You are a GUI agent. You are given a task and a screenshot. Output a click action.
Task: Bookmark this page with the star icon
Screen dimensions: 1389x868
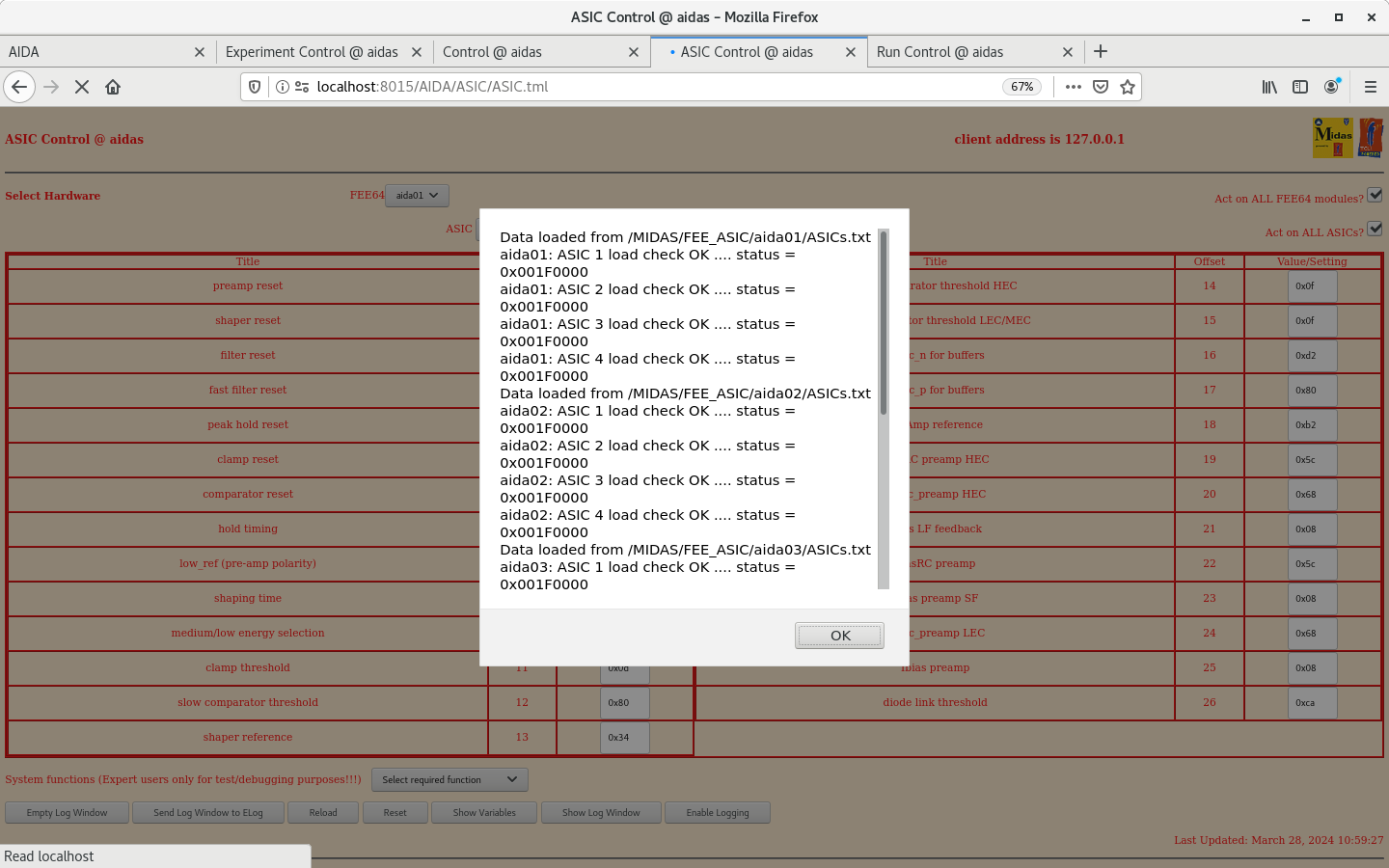coord(1128,87)
